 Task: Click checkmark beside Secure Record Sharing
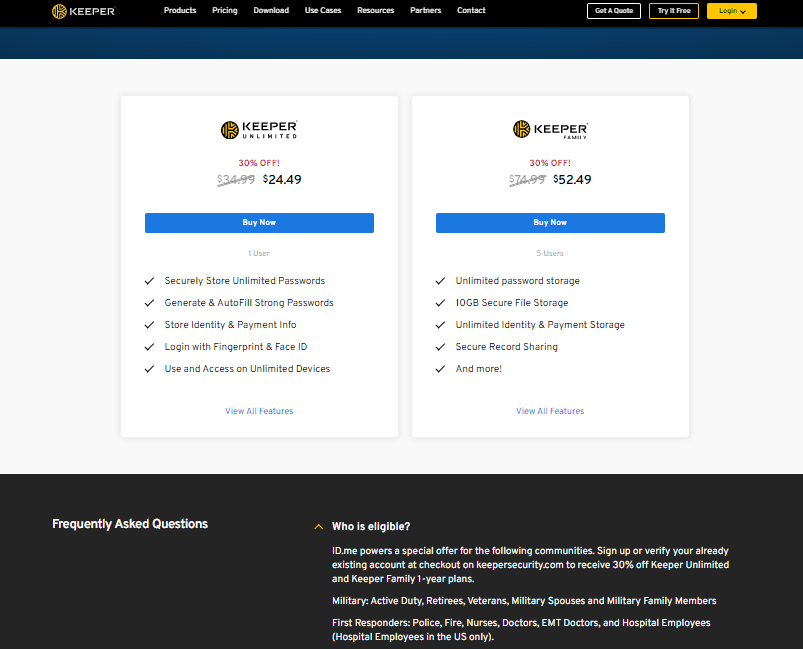tap(440, 347)
